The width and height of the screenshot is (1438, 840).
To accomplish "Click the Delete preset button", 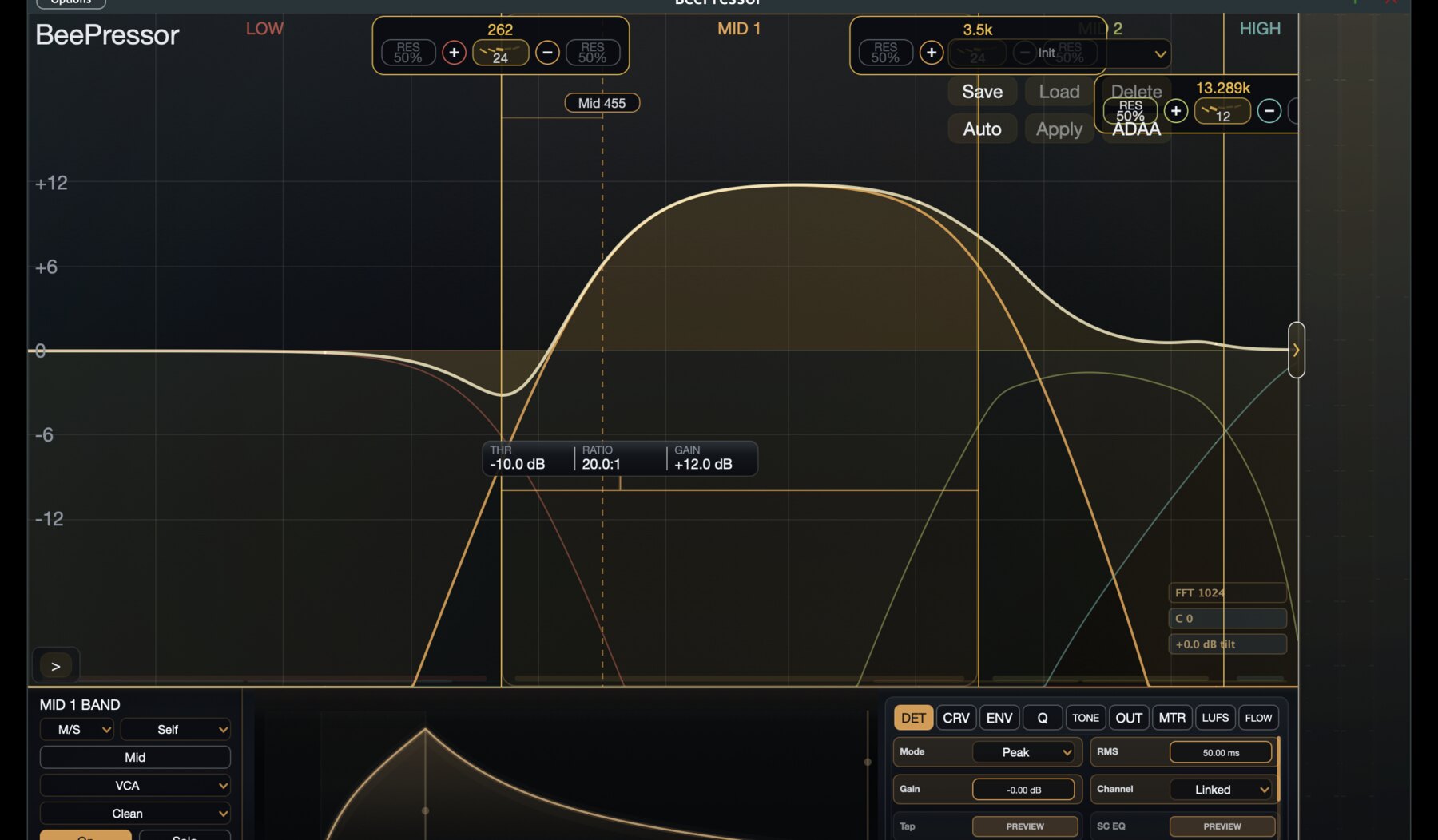I will tap(1136, 92).
